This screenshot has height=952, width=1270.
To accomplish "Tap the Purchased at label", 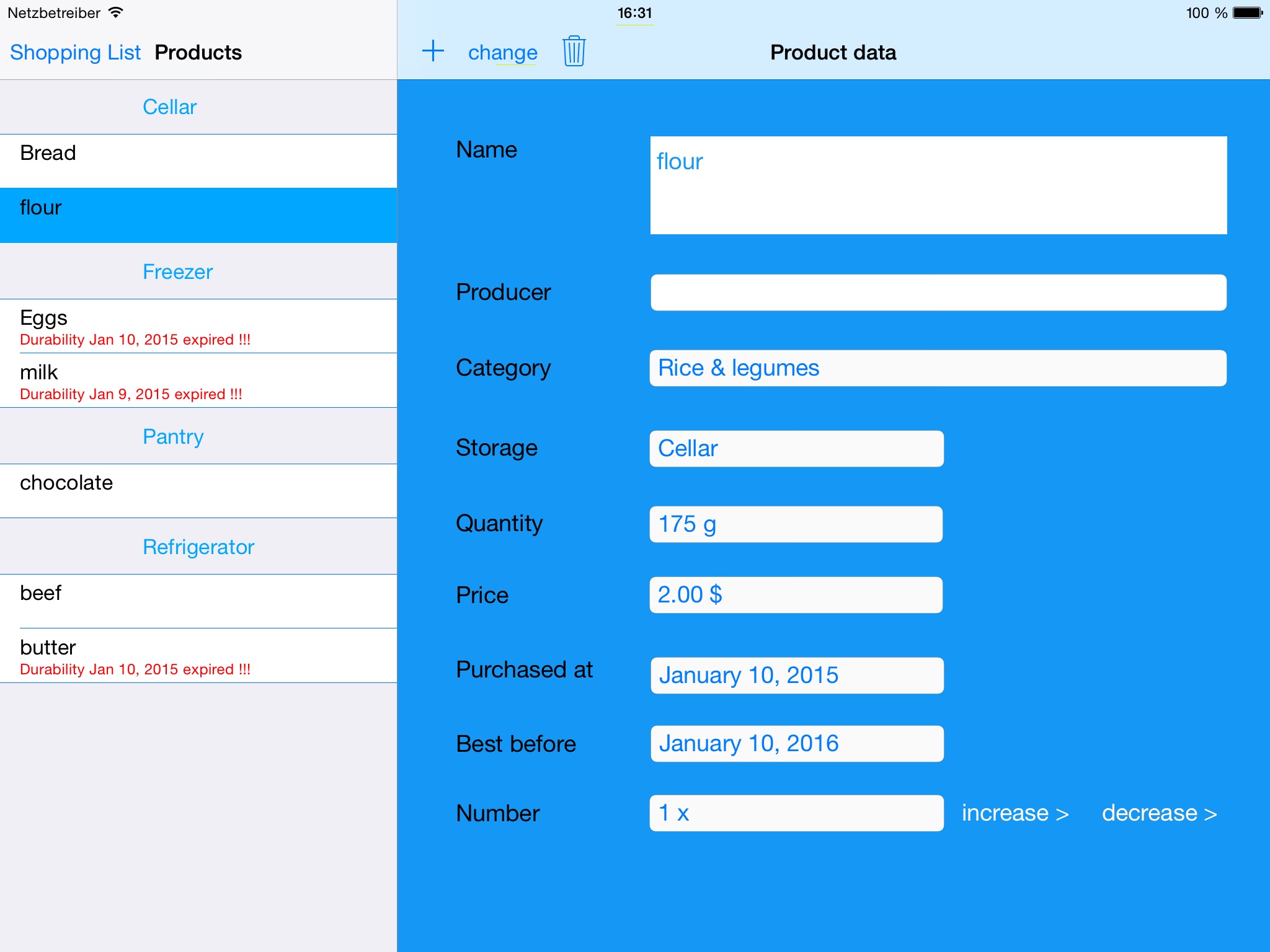I will click(524, 669).
